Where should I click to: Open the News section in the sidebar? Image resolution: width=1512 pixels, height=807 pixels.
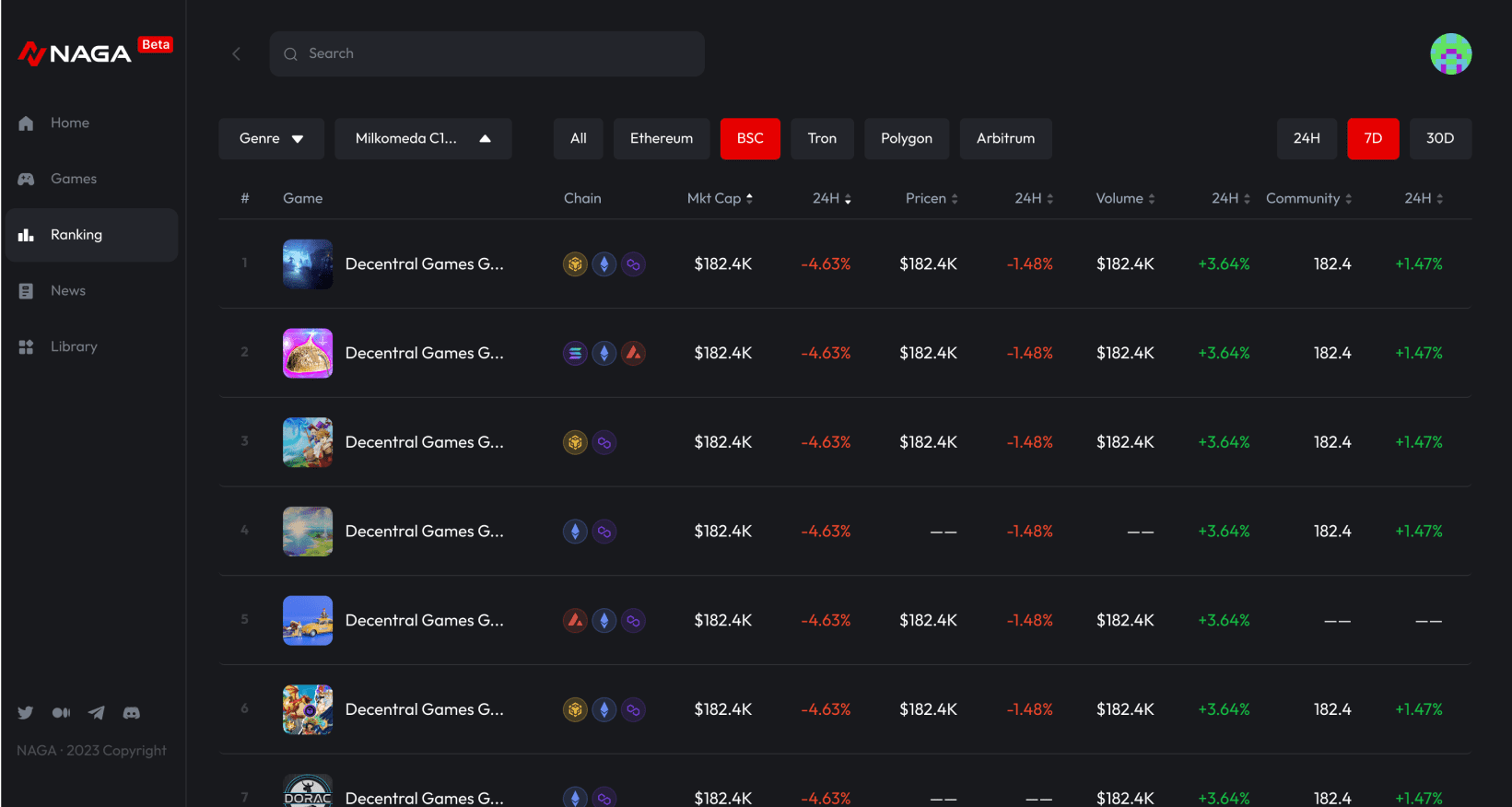91,291
